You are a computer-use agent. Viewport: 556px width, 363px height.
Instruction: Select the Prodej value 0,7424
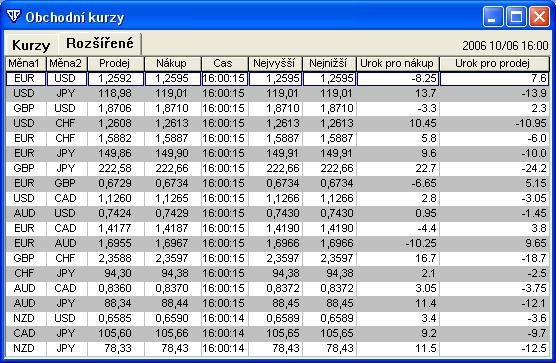(x=116, y=213)
